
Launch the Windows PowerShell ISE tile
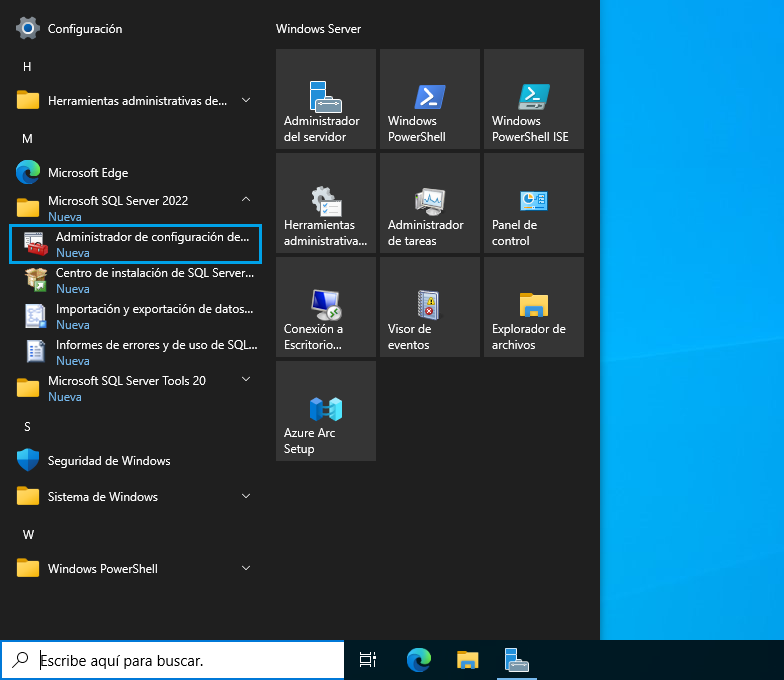coord(534,100)
